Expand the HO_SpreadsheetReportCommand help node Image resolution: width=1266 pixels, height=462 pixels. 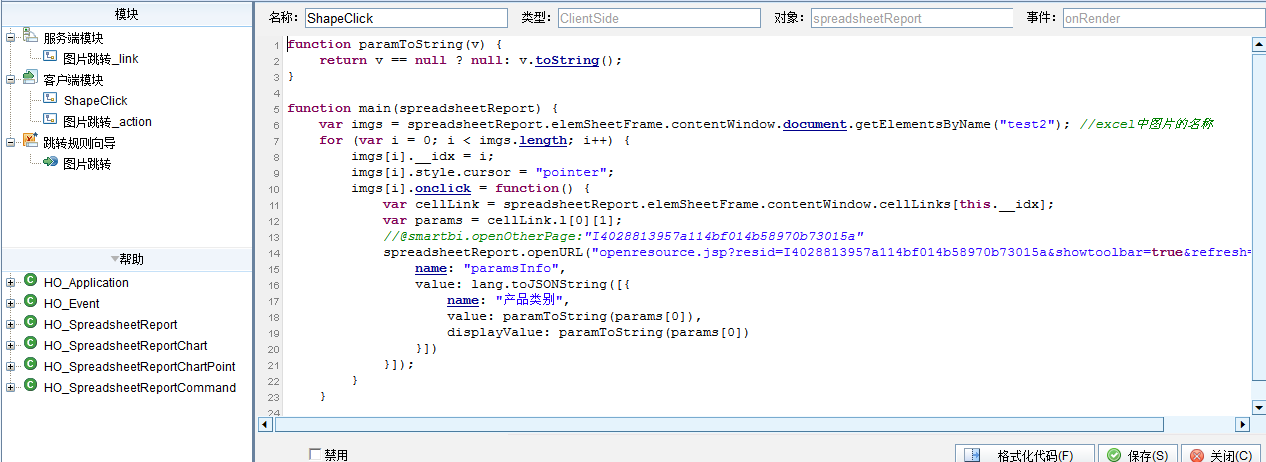(x=11, y=387)
